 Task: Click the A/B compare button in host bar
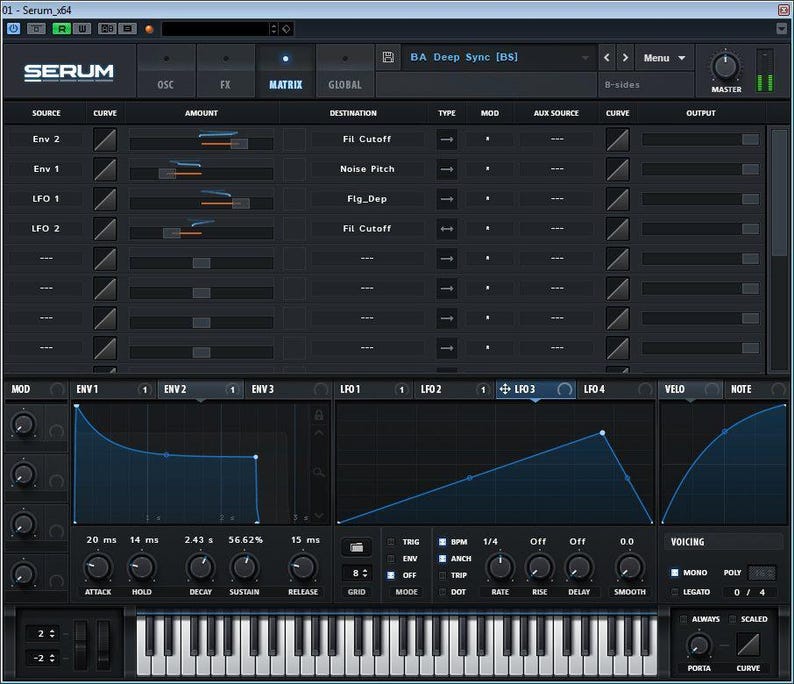(x=107, y=29)
